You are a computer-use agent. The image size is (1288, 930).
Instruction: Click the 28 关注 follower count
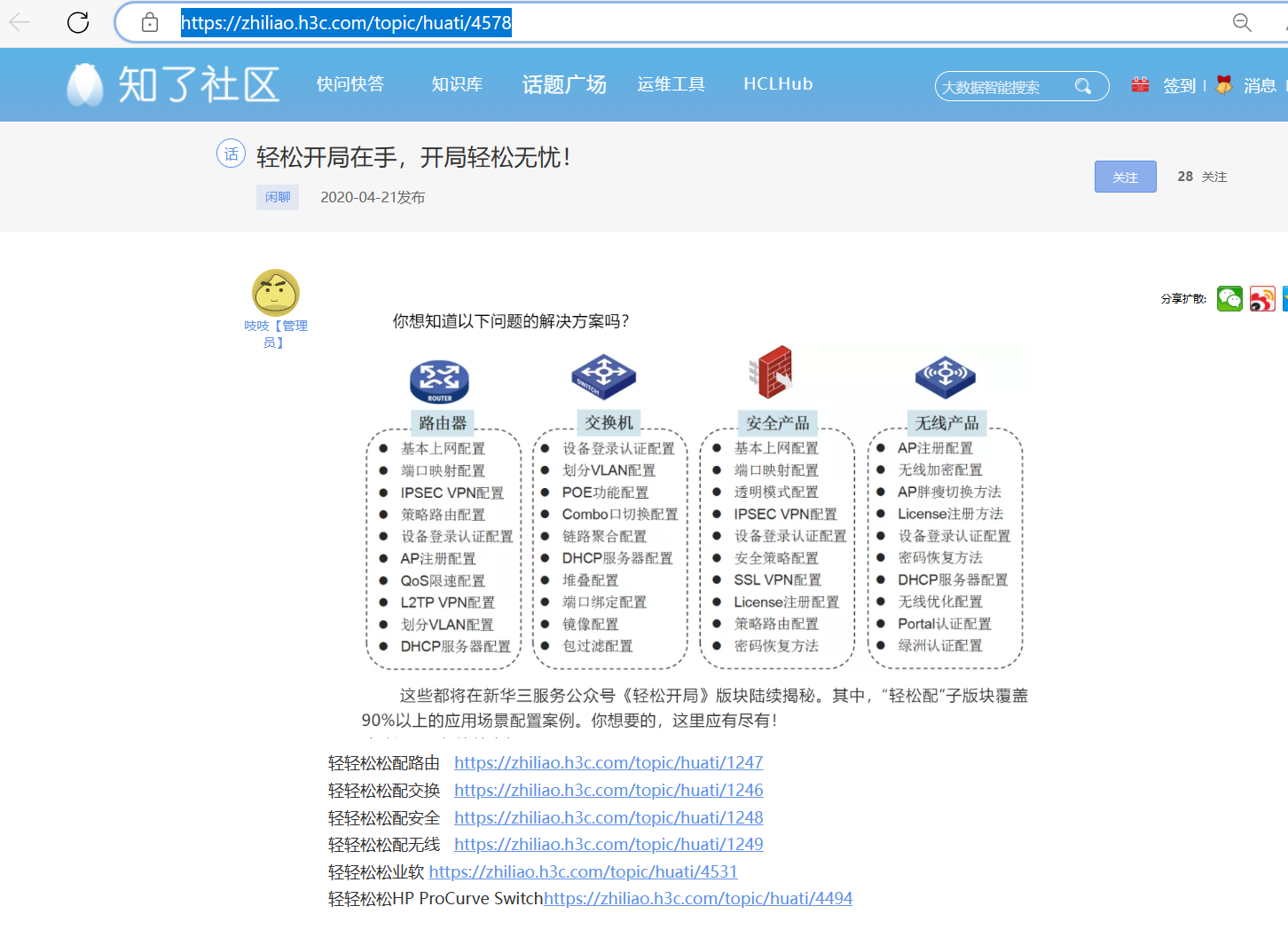pos(1202,177)
